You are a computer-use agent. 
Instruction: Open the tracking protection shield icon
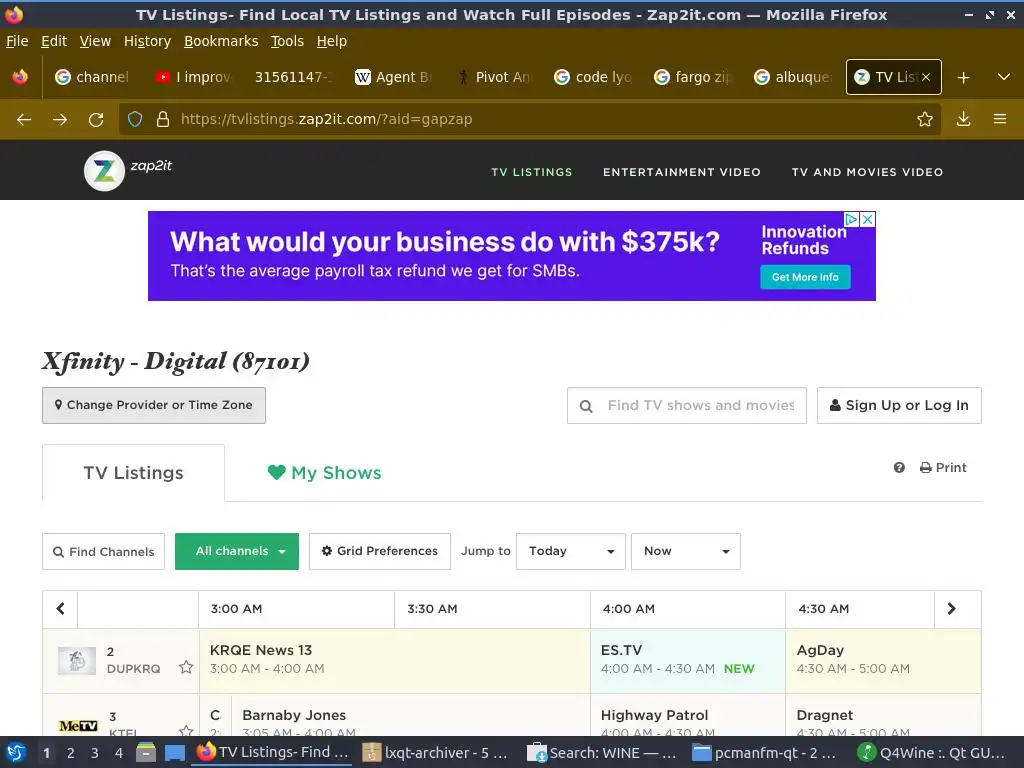pyautogui.click(x=135, y=119)
